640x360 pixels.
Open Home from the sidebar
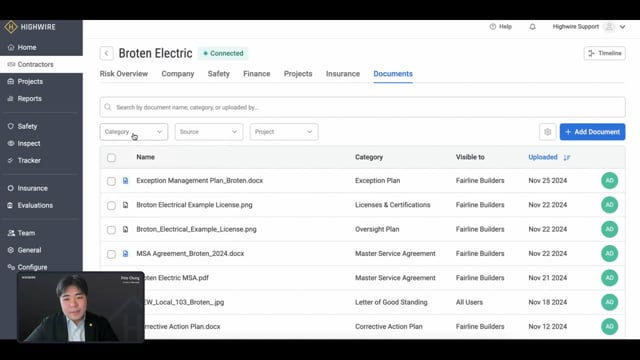click(27, 47)
